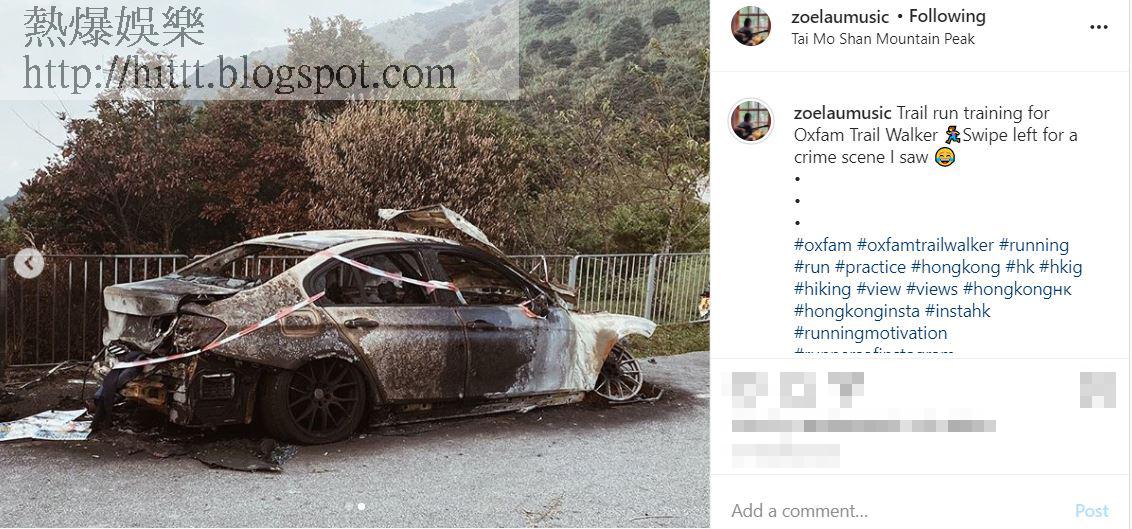The height and width of the screenshot is (529, 1132).
Task: Go to previous photo with left arrow
Action: 28,264
